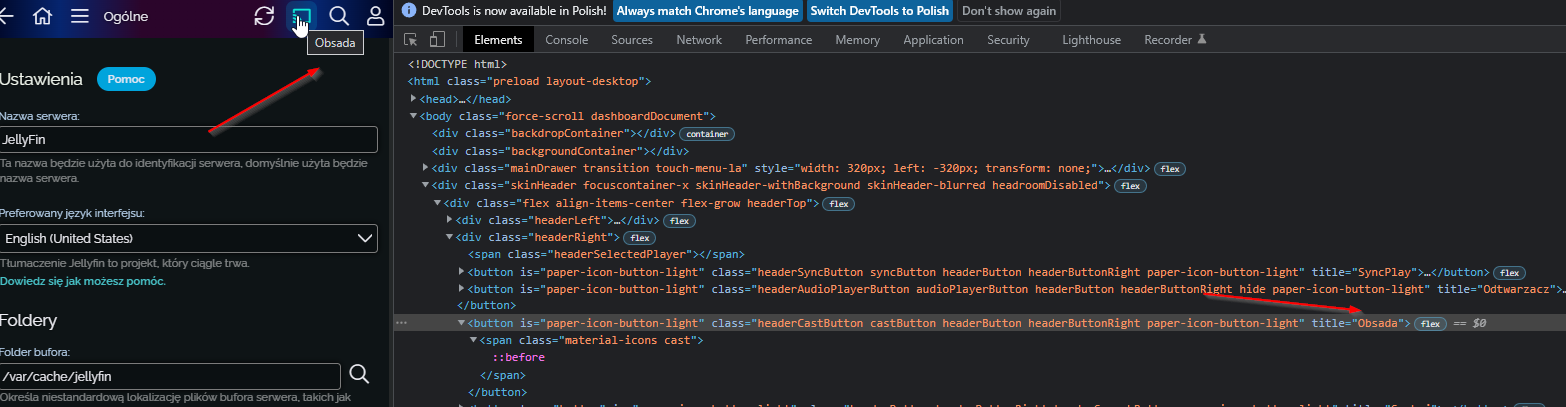Expand the mainDrawer div node
The width and height of the screenshot is (1566, 407).
tap(426, 168)
